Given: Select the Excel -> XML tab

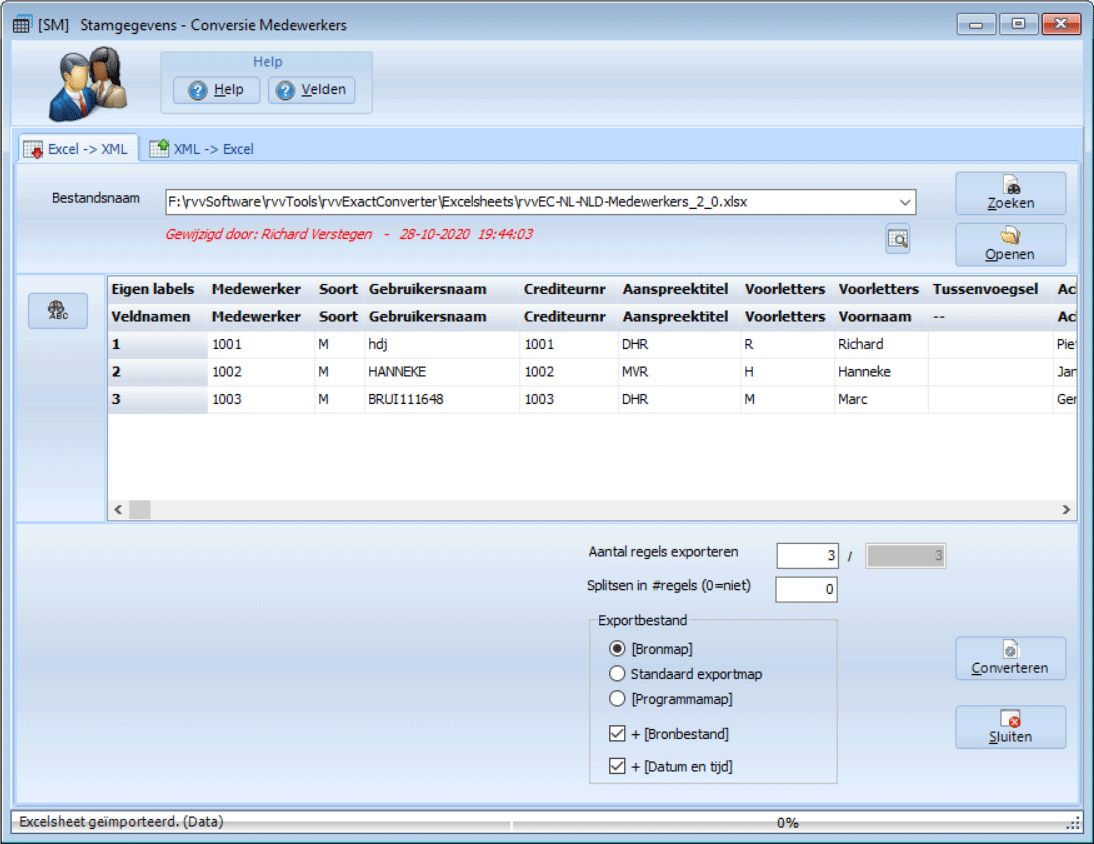Looking at the screenshot, I should [76, 149].
